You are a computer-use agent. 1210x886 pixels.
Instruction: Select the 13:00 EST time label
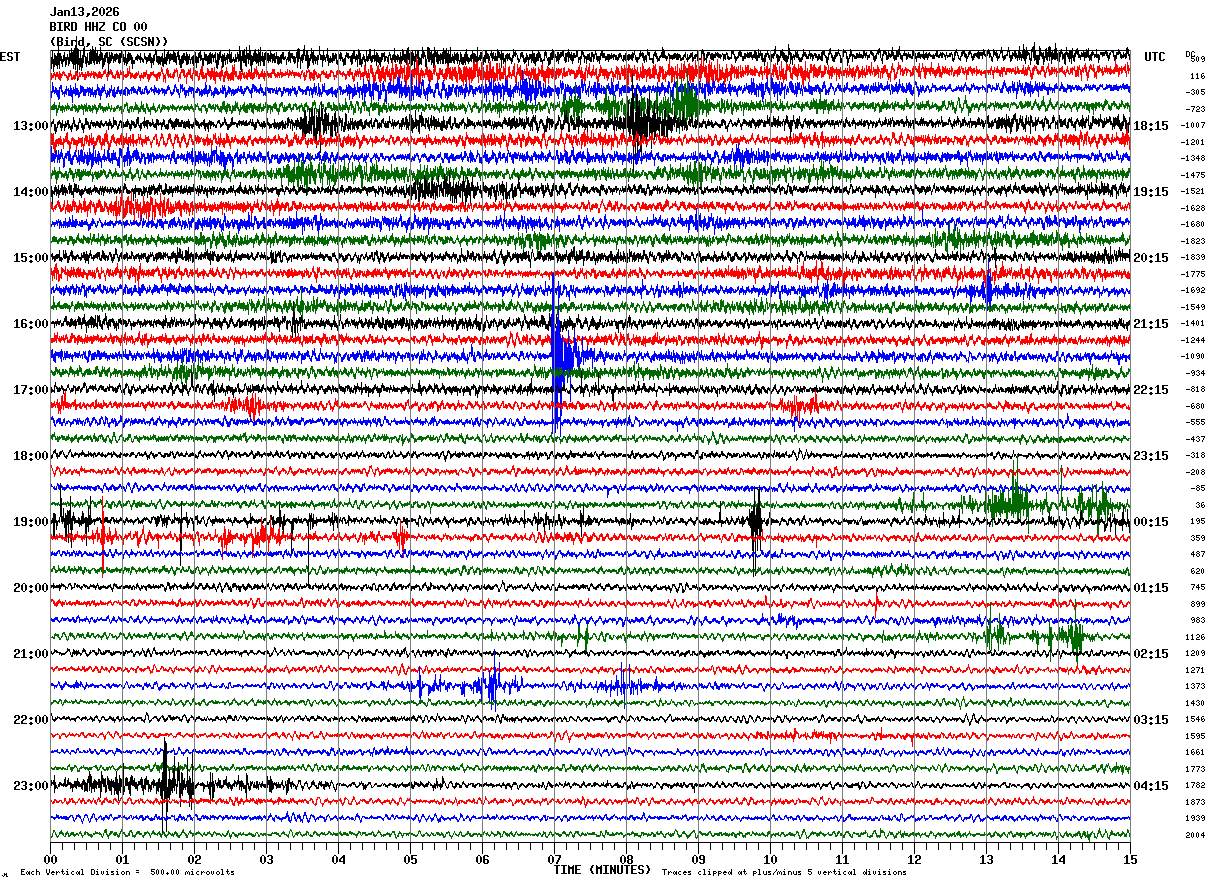pyautogui.click(x=30, y=126)
